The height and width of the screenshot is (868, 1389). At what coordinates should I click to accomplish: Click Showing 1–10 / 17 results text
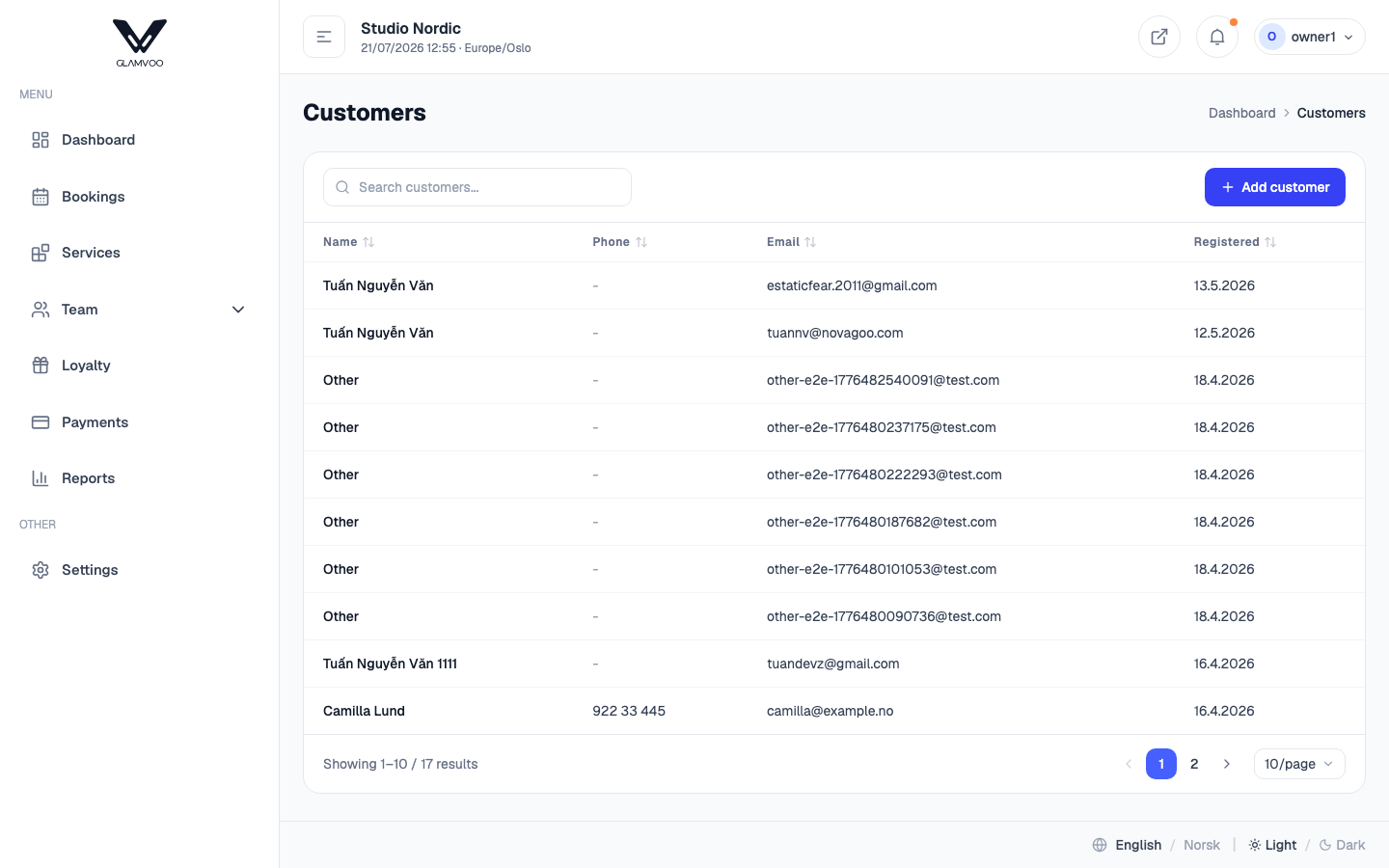coord(400,764)
